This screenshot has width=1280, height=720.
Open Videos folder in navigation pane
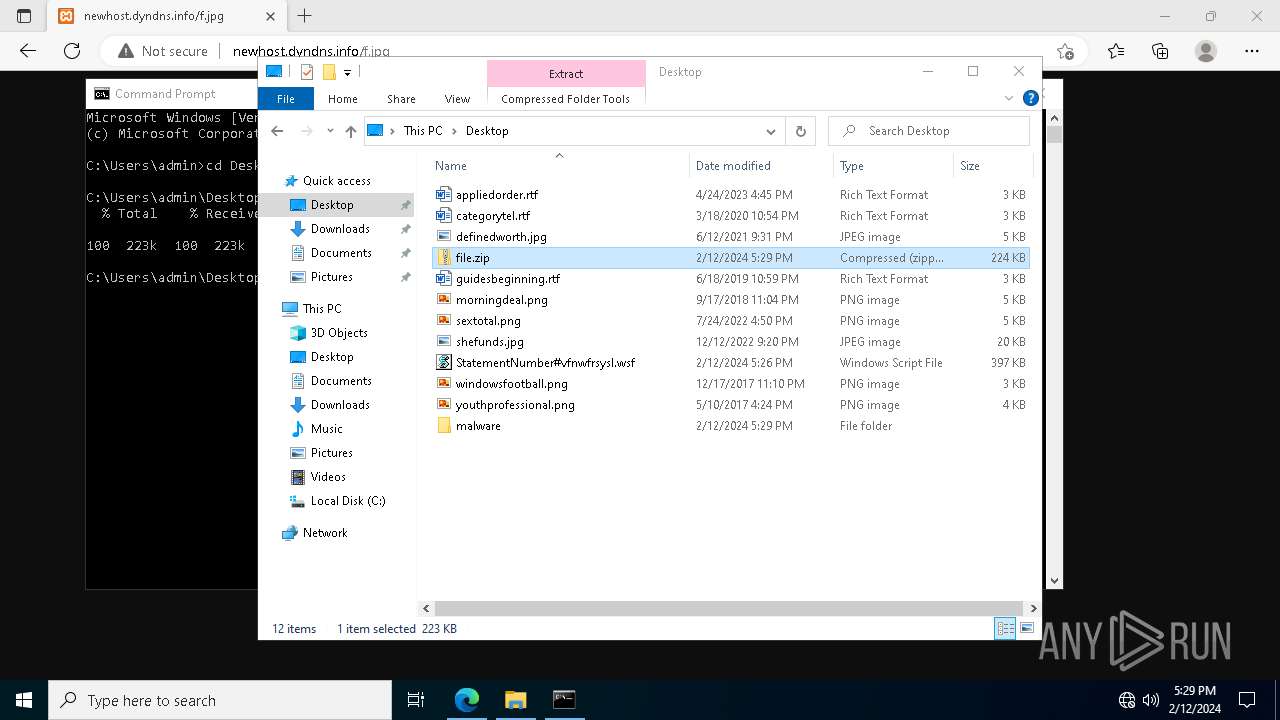pyautogui.click(x=328, y=477)
